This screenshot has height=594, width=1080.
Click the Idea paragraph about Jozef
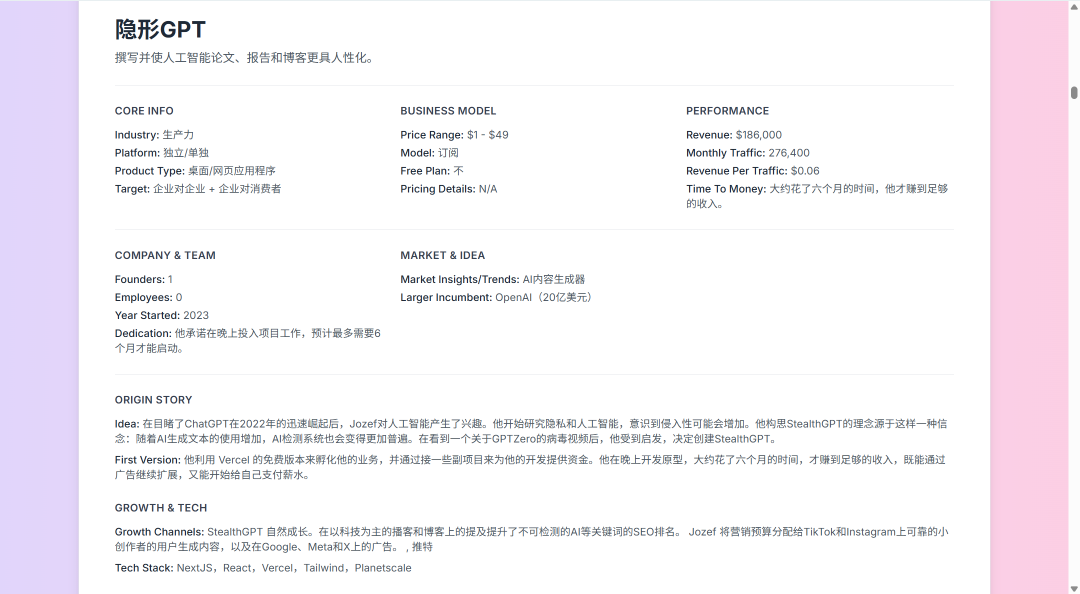pyautogui.click(x=531, y=431)
